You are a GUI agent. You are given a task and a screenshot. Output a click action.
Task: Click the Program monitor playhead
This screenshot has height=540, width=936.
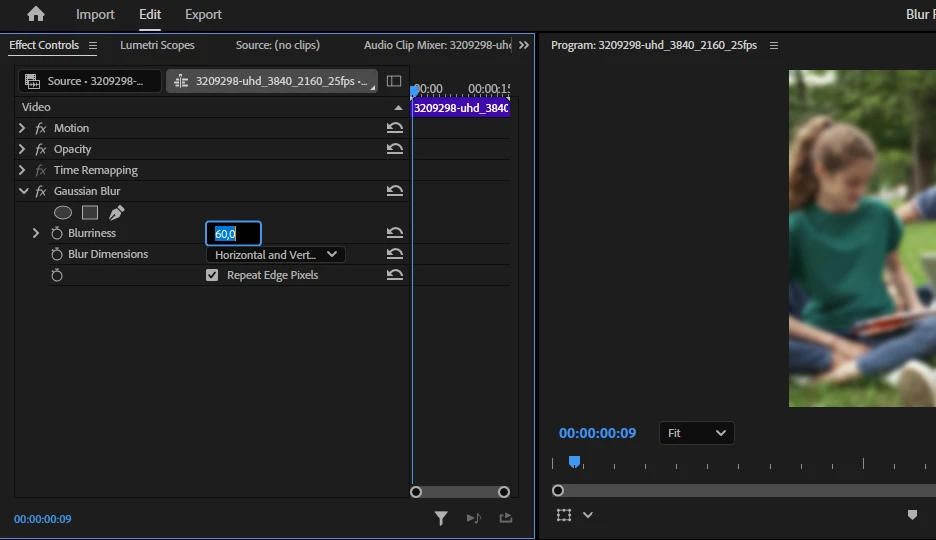(574, 462)
